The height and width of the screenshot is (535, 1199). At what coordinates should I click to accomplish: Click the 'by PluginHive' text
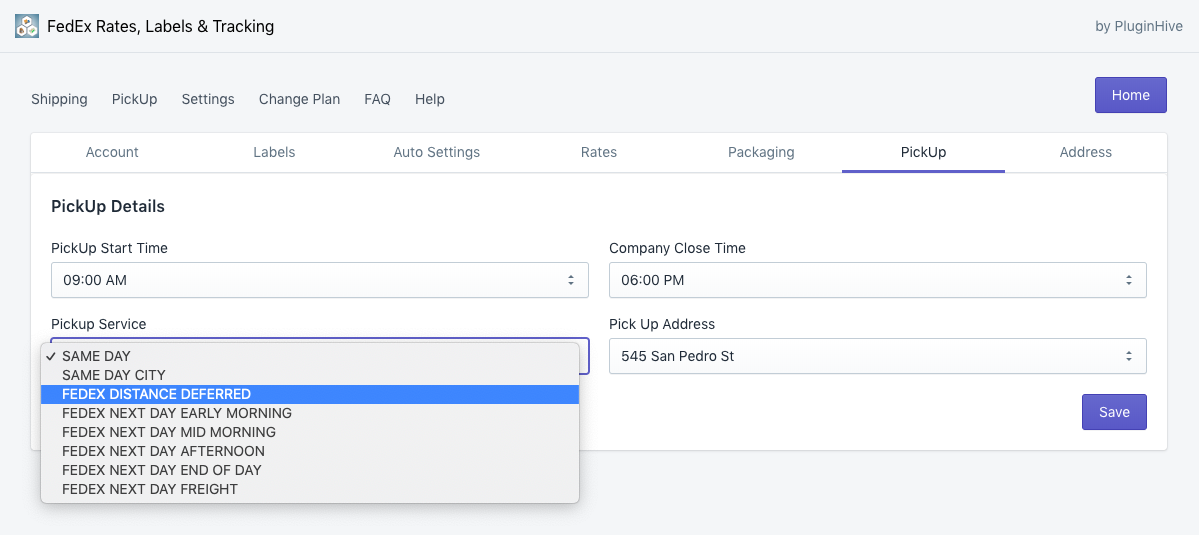[x=1139, y=26]
